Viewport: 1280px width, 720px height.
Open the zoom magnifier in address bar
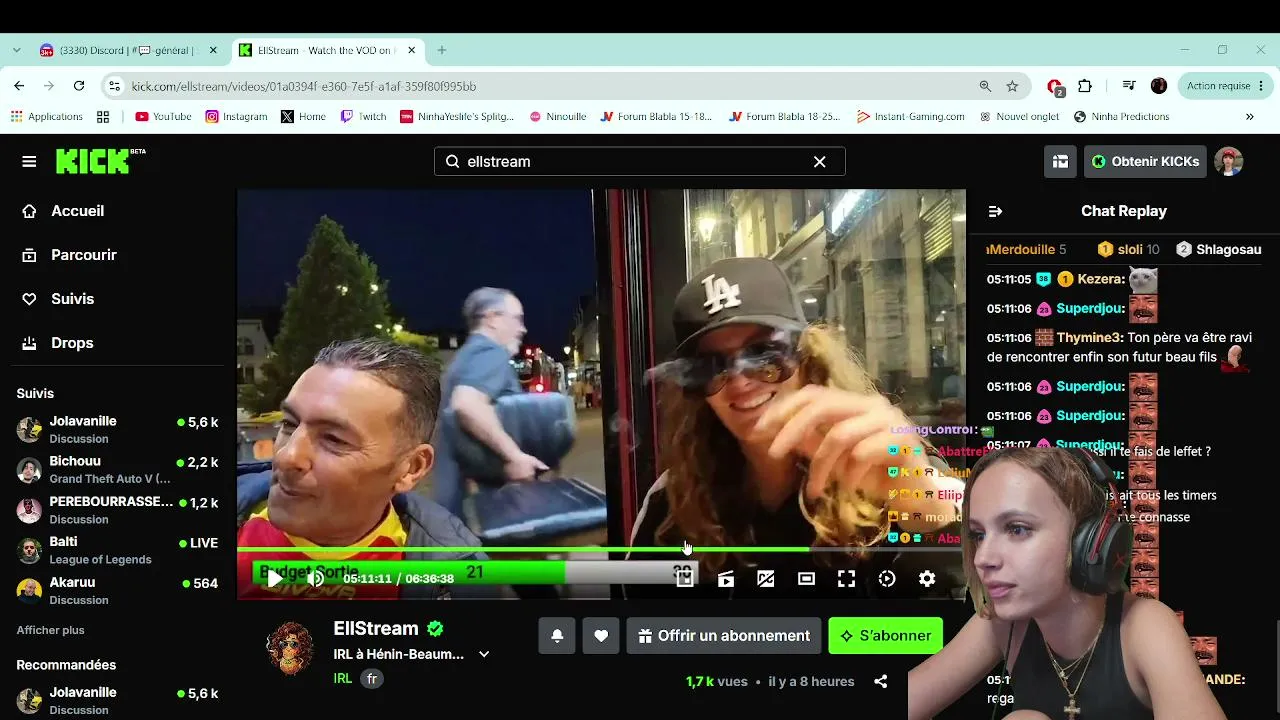[x=985, y=86]
